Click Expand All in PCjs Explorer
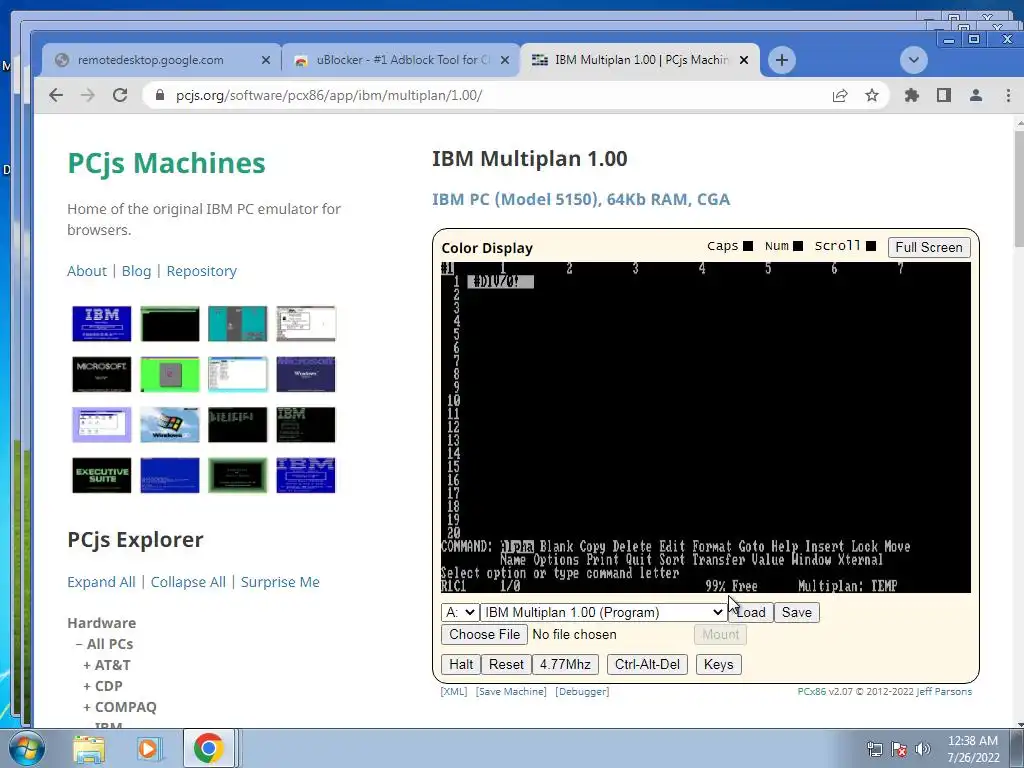Screen dimensions: 1024x768 pyautogui.click(x=101, y=582)
